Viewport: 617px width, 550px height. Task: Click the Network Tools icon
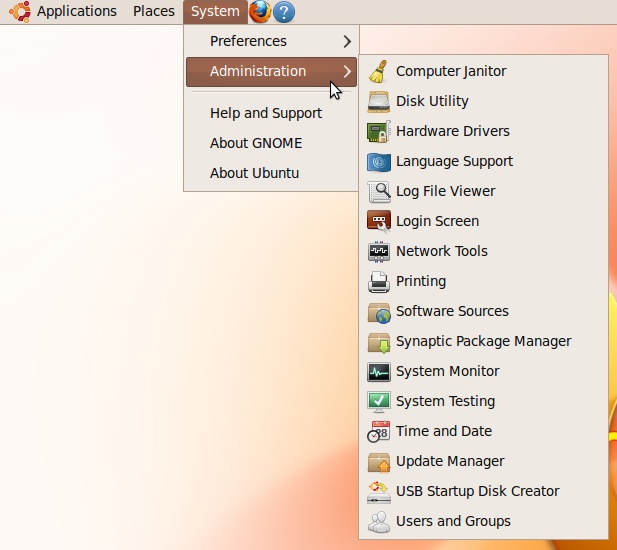pos(379,252)
